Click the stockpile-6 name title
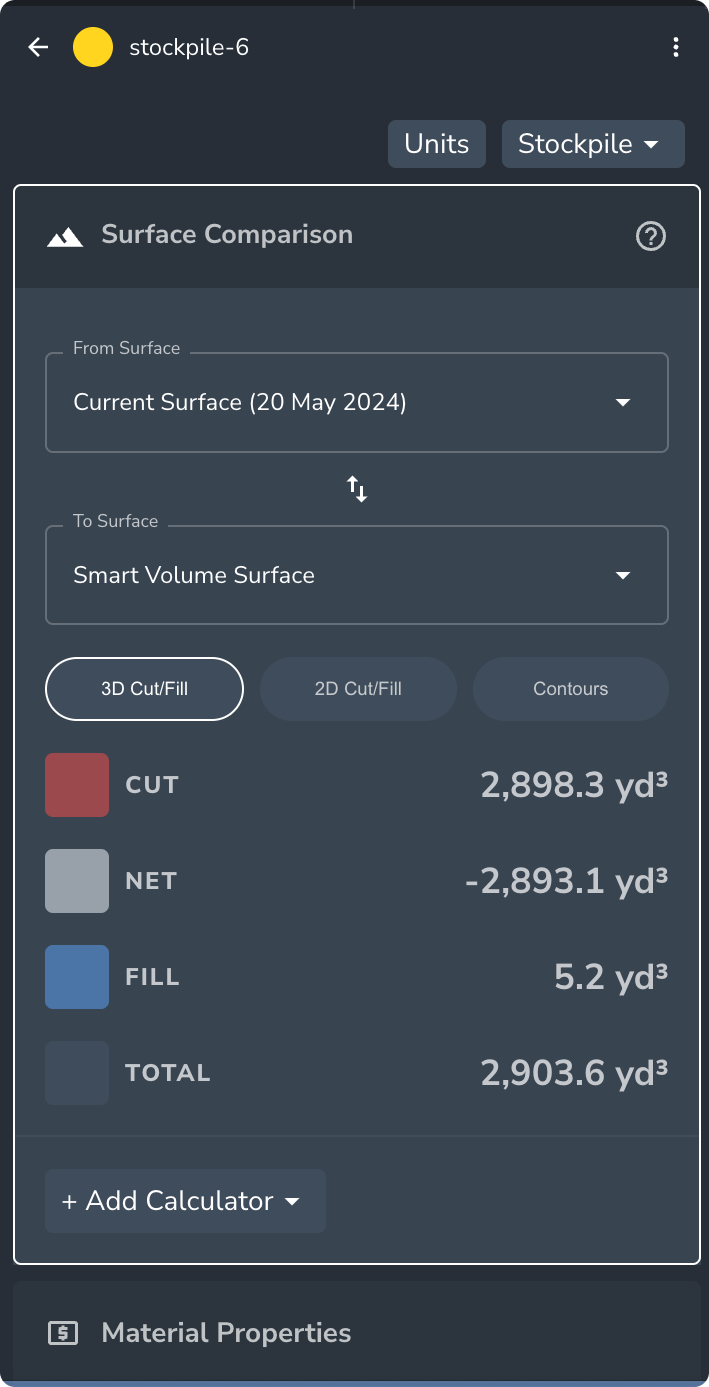Image resolution: width=709 pixels, height=1387 pixels. 189,47
